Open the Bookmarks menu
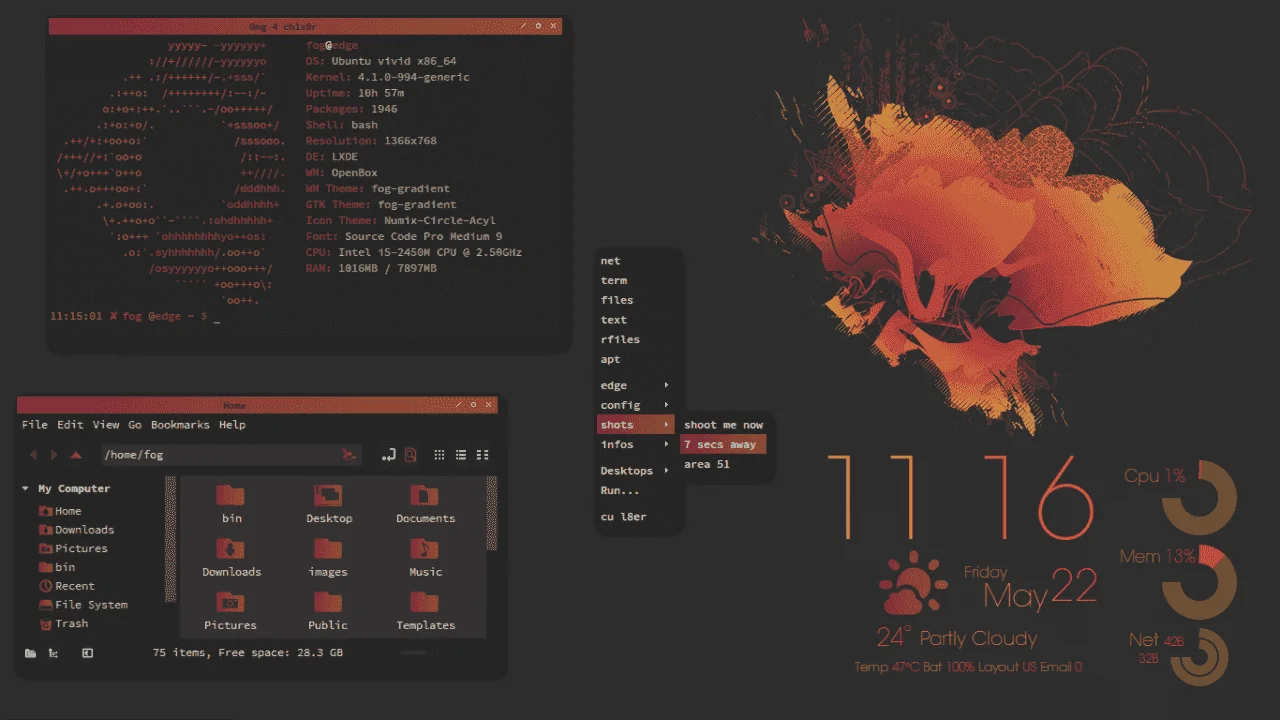This screenshot has height=720, width=1280. click(x=180, y=425)
